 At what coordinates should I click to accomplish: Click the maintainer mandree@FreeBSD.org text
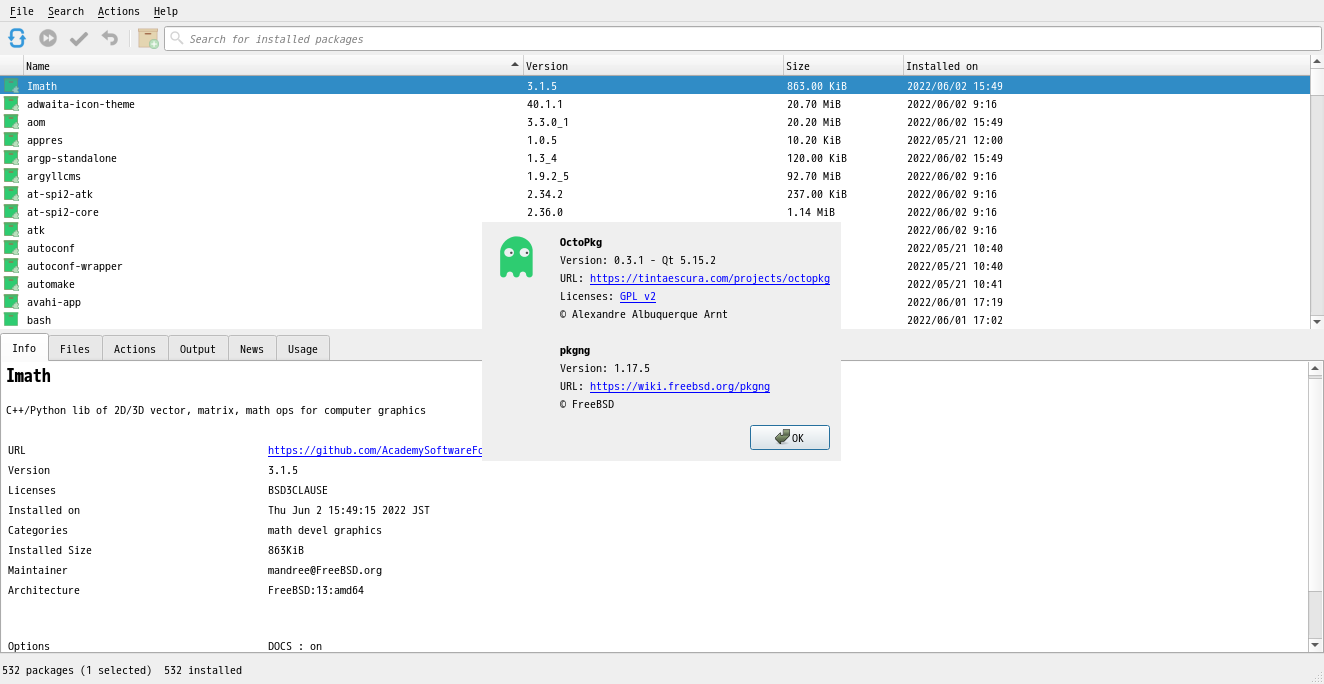[x=325, y=570]
